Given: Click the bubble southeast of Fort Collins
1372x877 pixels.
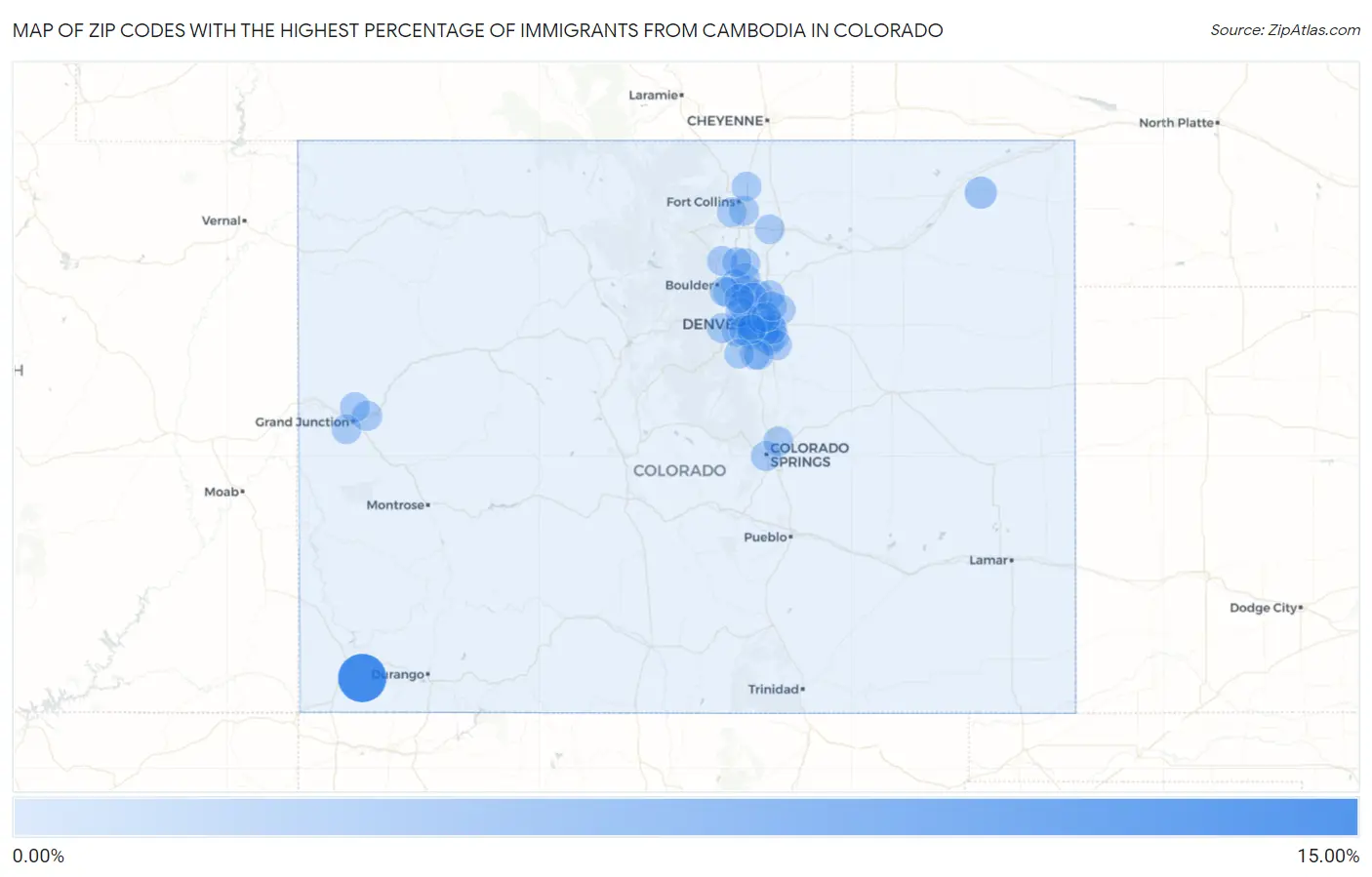Looking at the screenshot, I should (769, 229).
